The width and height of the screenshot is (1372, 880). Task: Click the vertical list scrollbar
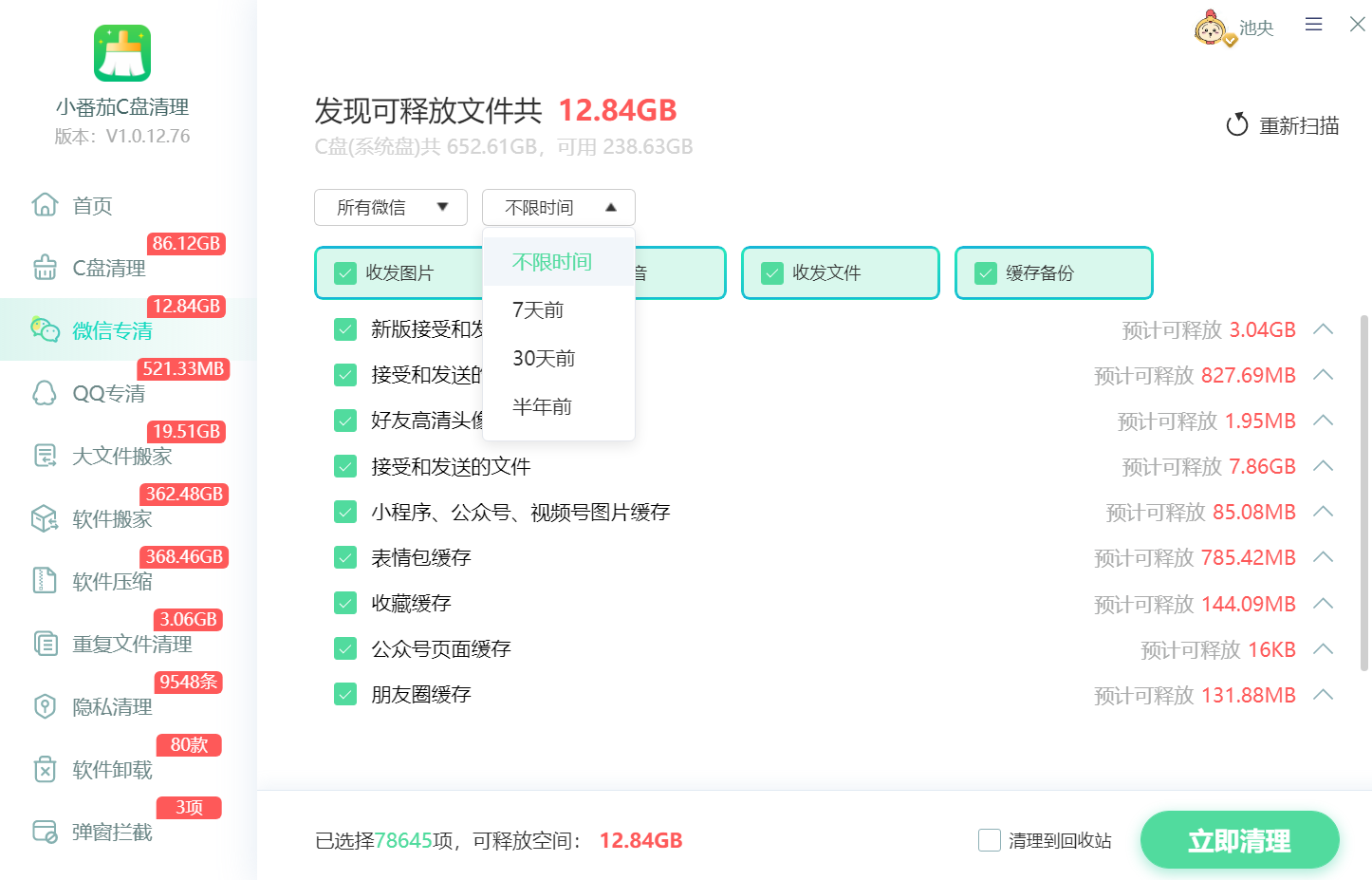pyautogui.click(x=1364, y=494)
